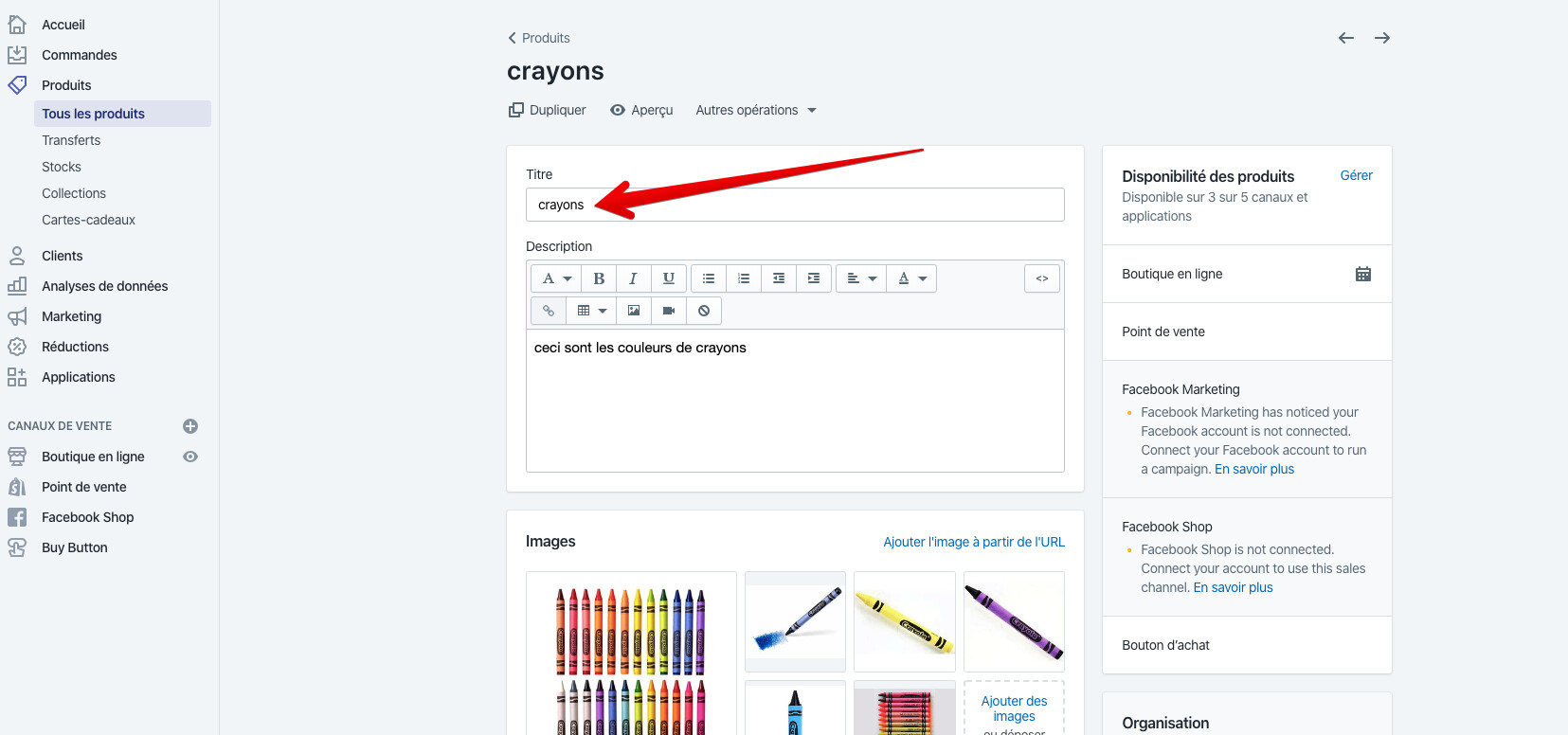This screenshot has height=735, width=1568.
Task: Show the HTML view of the description
Action: coord(1042,278)
